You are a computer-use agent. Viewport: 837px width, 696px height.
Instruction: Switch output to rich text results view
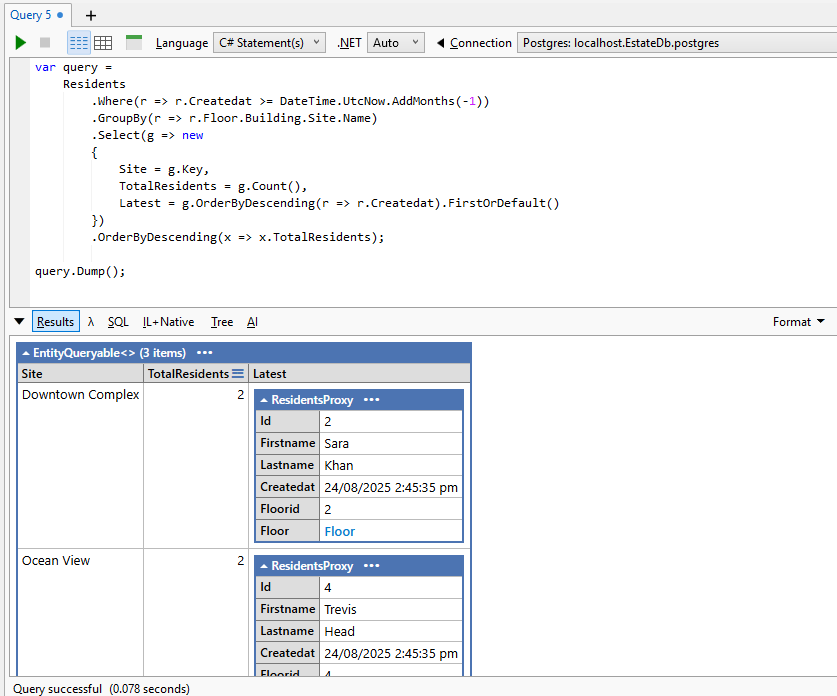click(79, 43)
